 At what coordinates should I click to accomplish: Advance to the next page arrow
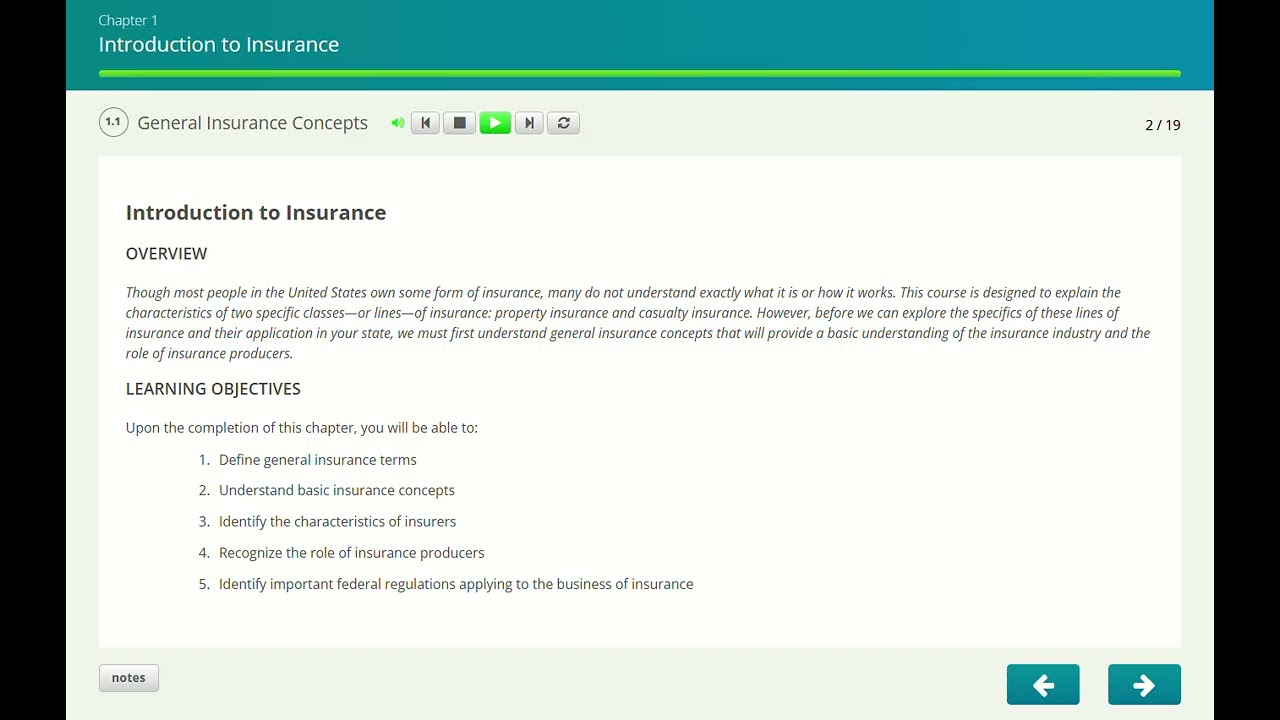pyautogui.click(x=1144, y=685)
